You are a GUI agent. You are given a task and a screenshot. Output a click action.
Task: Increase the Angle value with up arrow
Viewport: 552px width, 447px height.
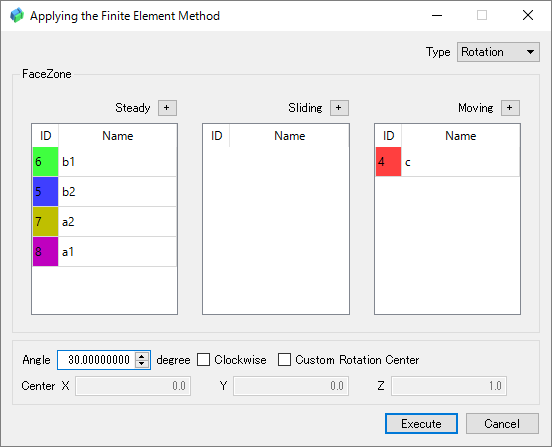[142, 356]
